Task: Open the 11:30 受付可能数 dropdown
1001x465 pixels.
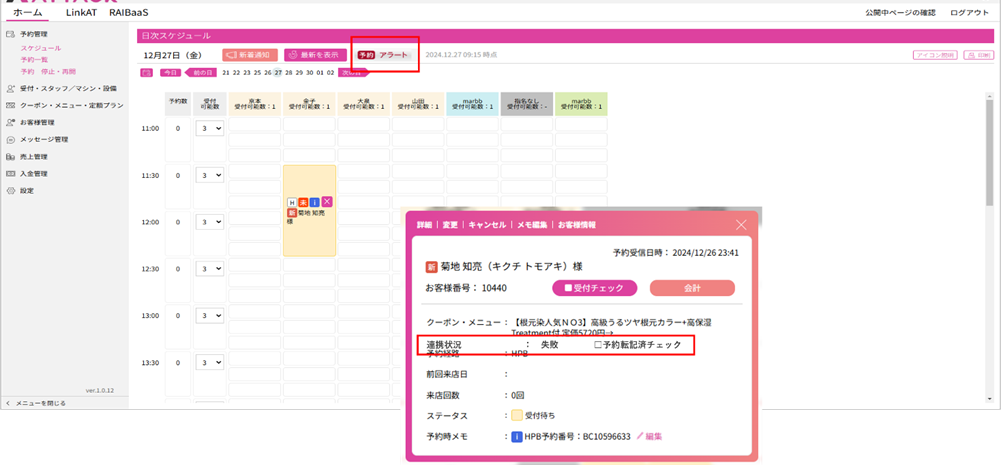Action: pyautogui.click(x=210, y=175)
